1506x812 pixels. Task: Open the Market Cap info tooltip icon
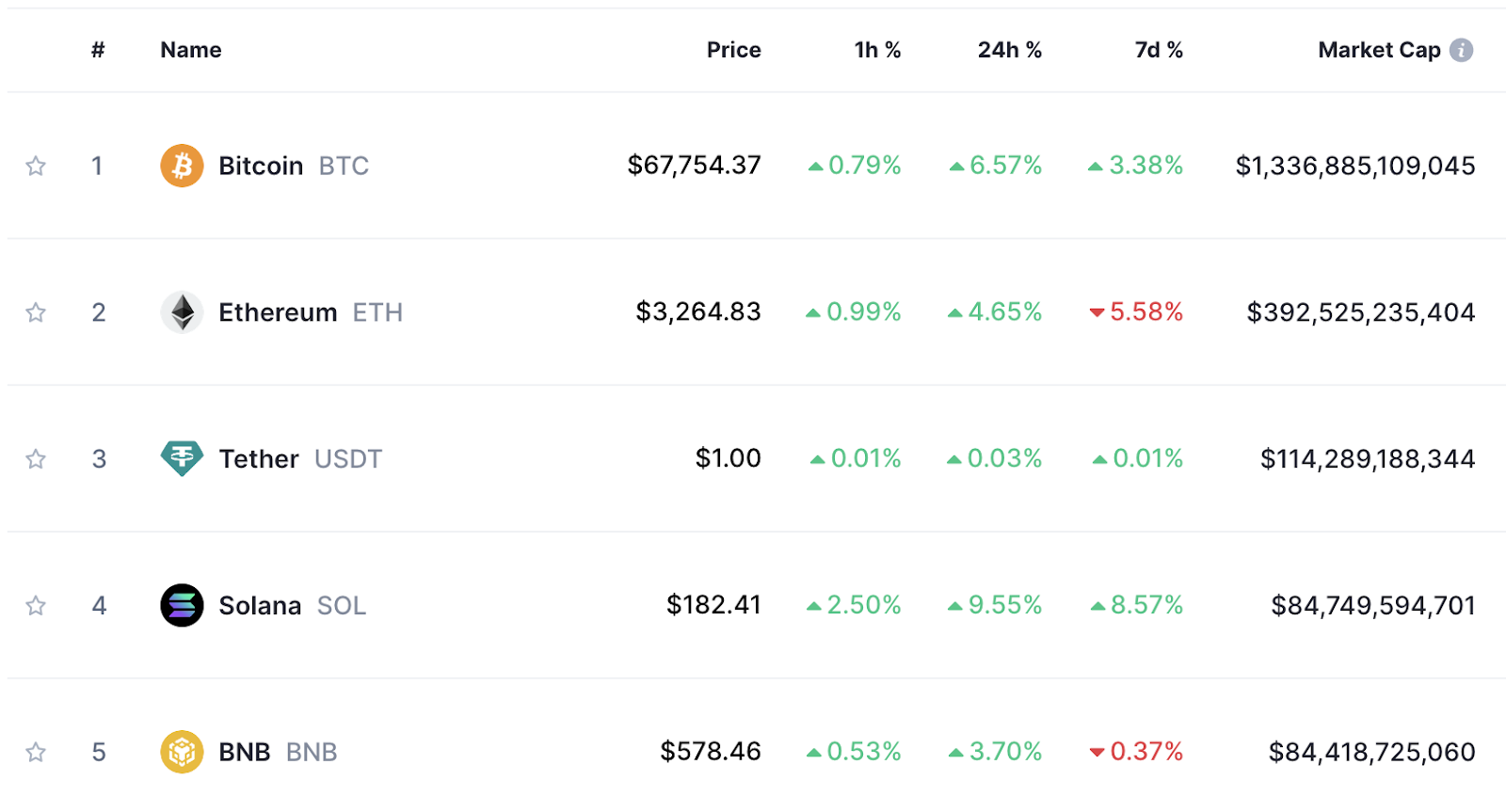(x=1461, y=50)
